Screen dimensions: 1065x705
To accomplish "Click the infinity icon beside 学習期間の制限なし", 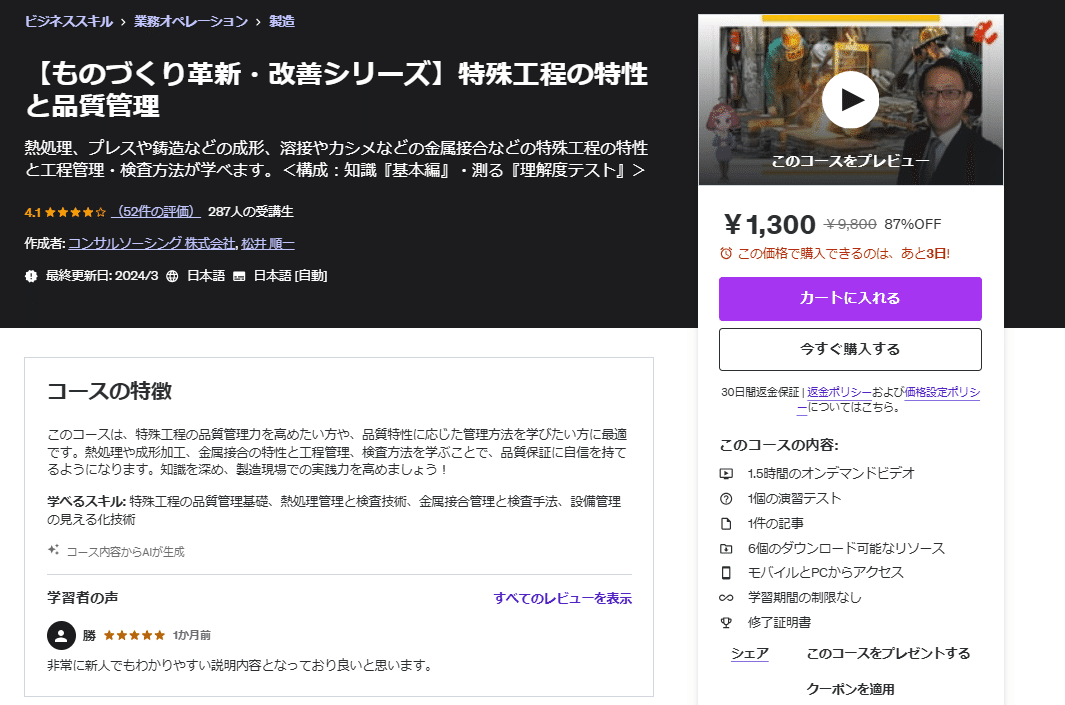I will pyautogui.click(x=725, y=596).
